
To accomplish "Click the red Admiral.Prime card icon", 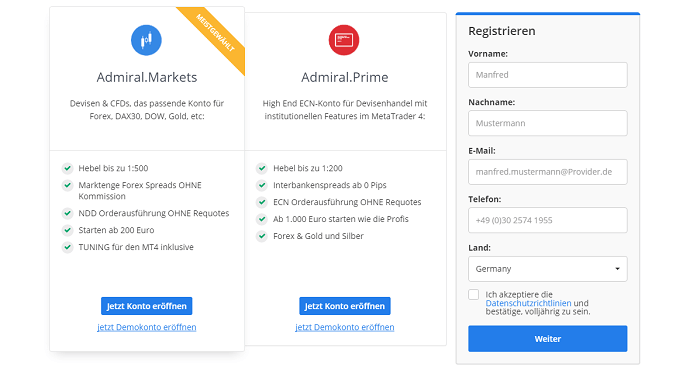I will coord(344,40).
